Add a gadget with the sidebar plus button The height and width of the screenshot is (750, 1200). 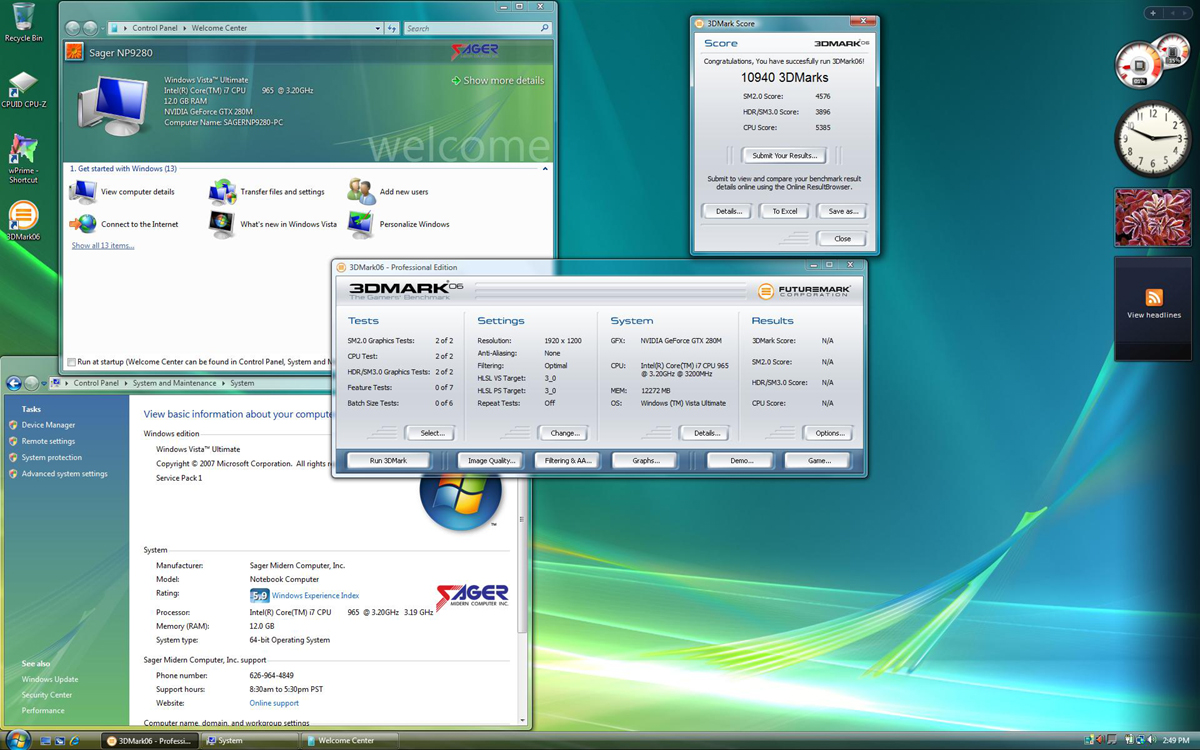pos(1154,13)
